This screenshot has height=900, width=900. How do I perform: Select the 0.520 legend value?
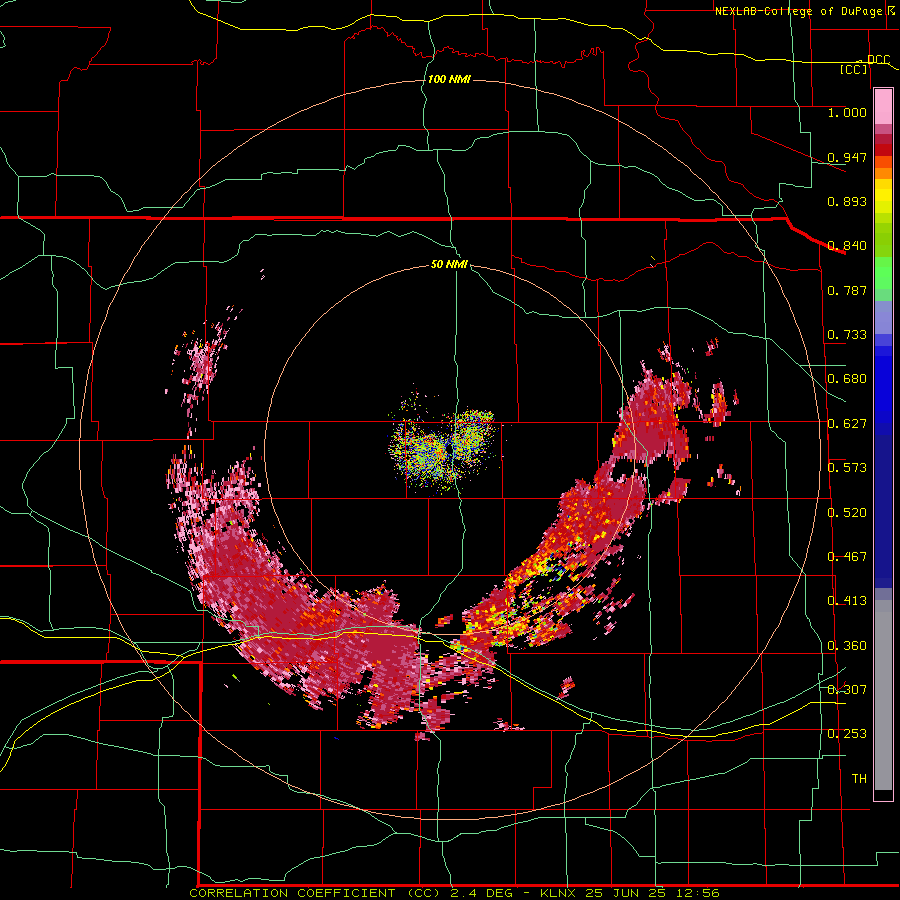click(x=847, y=513)
